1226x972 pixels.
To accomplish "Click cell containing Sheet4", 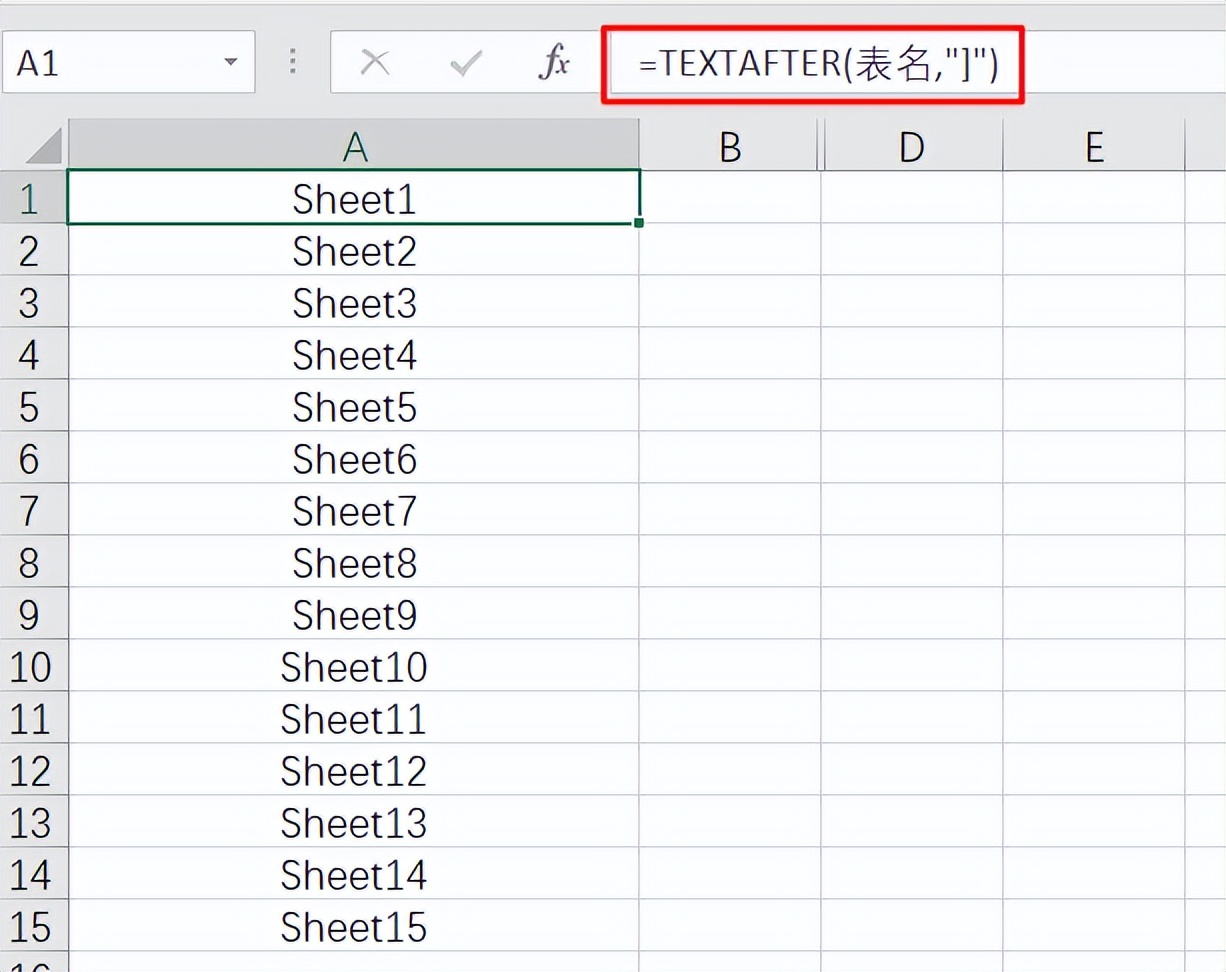I will click(x=354, y=354).
